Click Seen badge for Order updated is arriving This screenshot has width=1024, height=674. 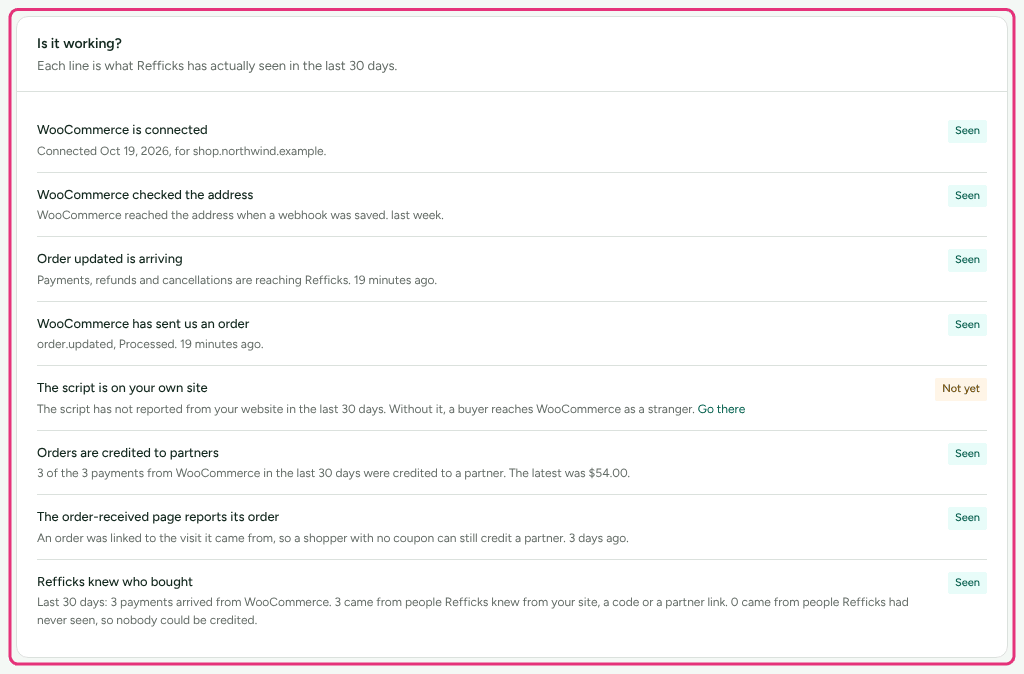[x=967, y=259]
